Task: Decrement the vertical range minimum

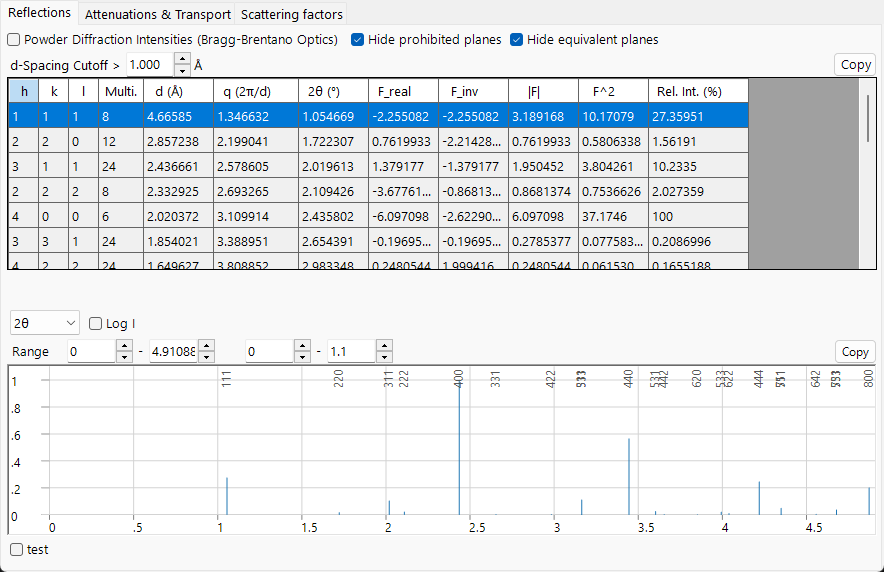Action: click(303, 357)
